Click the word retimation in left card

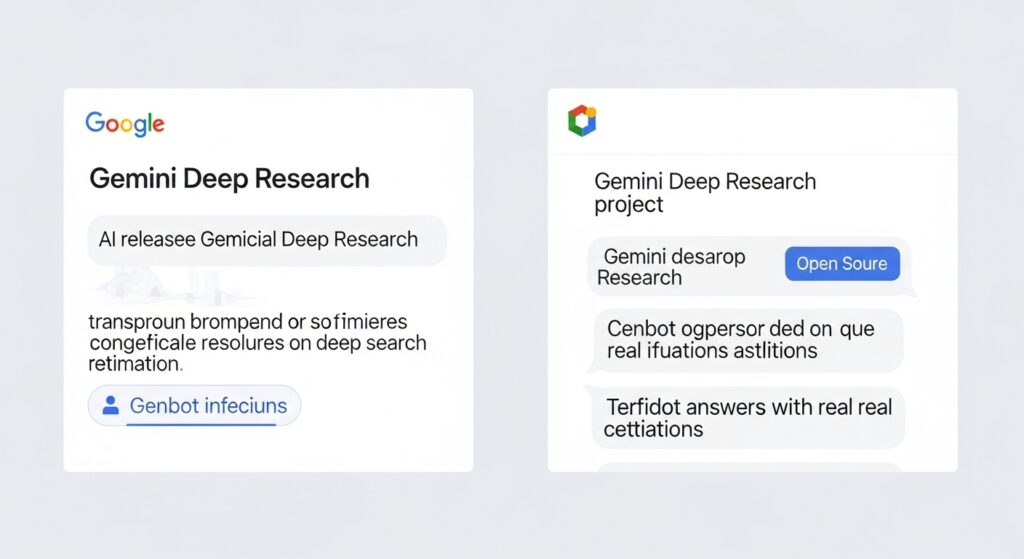[x=135, y=364]
